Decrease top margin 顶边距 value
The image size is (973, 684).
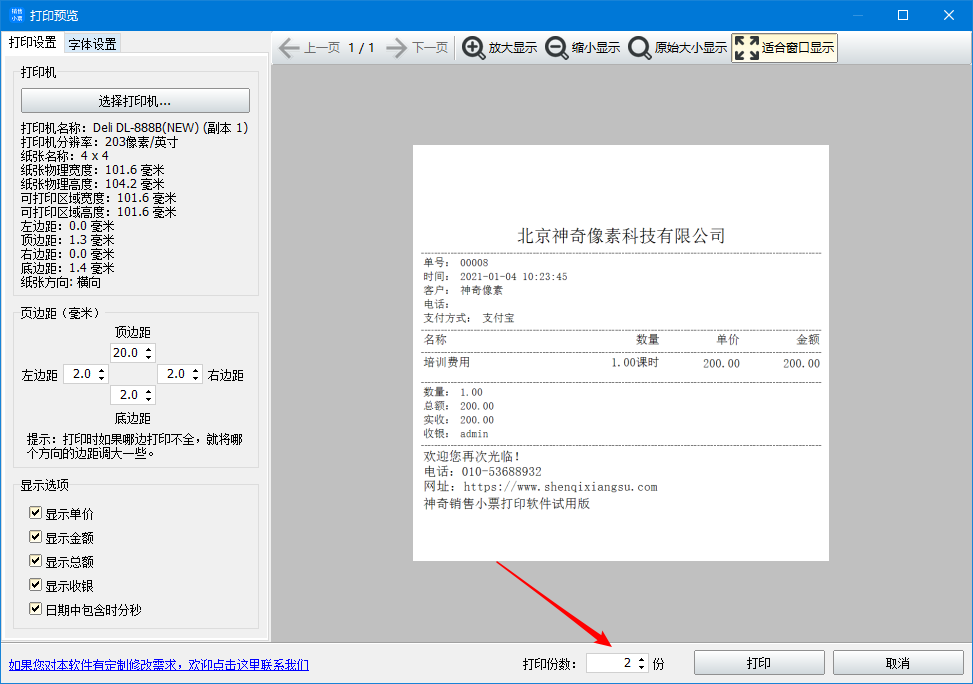click(148, 356)
